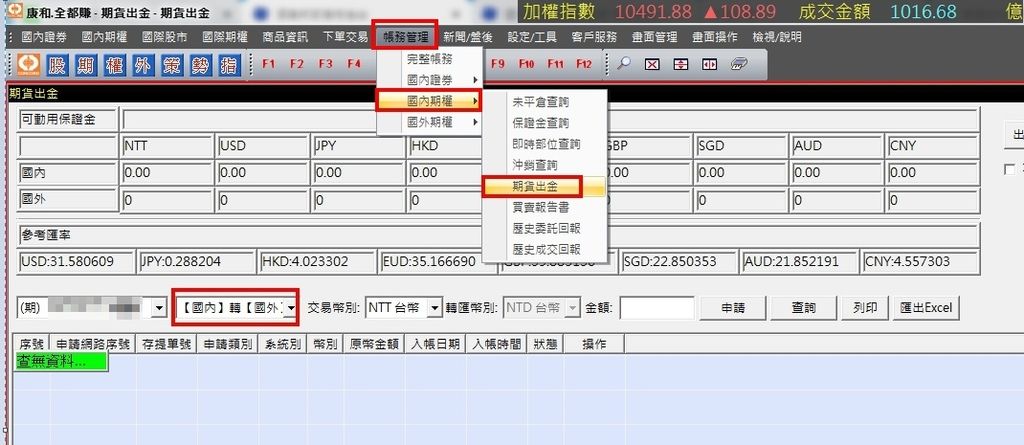Open the 【國內】轉【國外】 transfer direction dropdown
Image resolution: width=1024 pixels, height=445 pixels.
click(291, 307)
